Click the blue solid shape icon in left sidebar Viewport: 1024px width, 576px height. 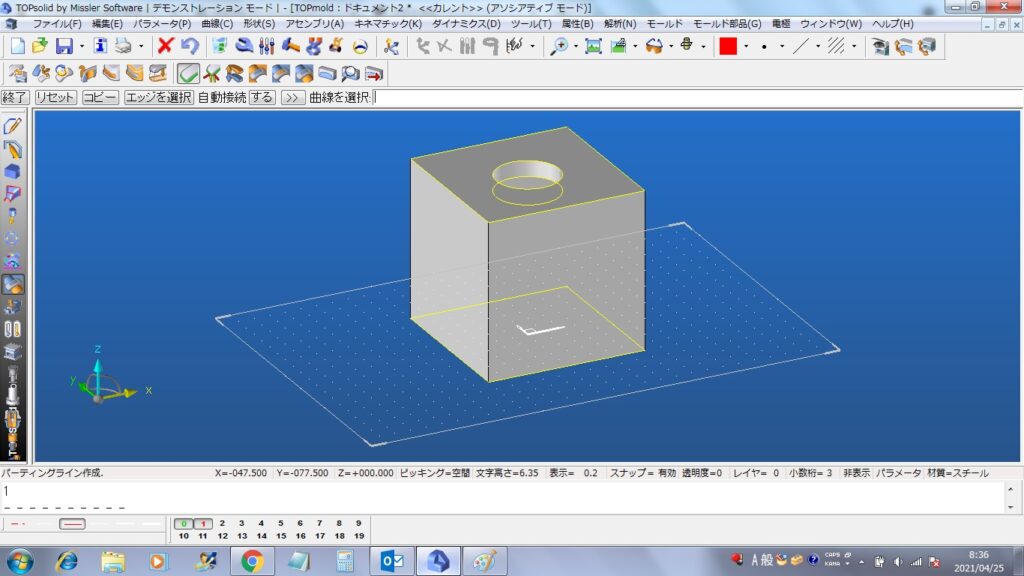coord(12,171)
